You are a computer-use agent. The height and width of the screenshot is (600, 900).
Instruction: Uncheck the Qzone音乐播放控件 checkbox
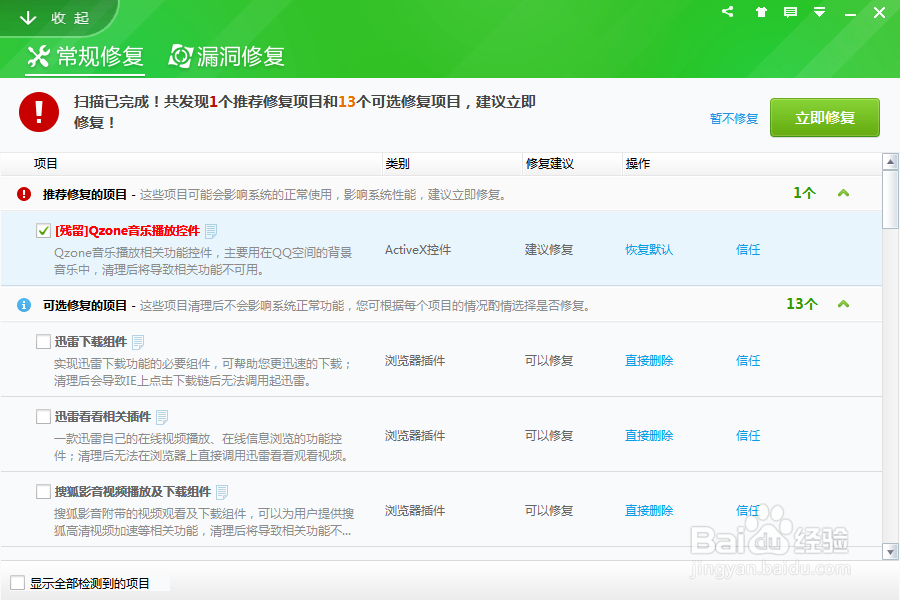click(44, 231)
